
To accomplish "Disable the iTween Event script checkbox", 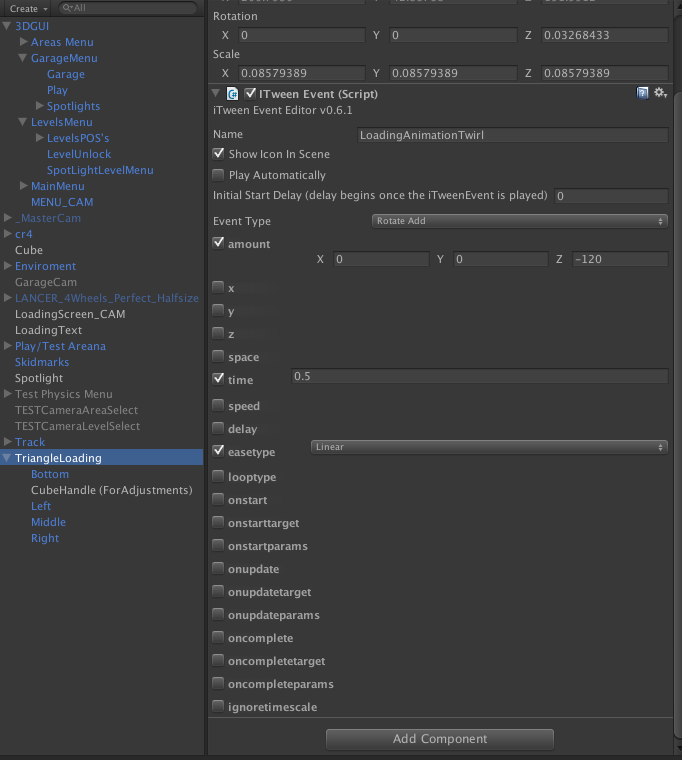I will [x=250, y=93].
